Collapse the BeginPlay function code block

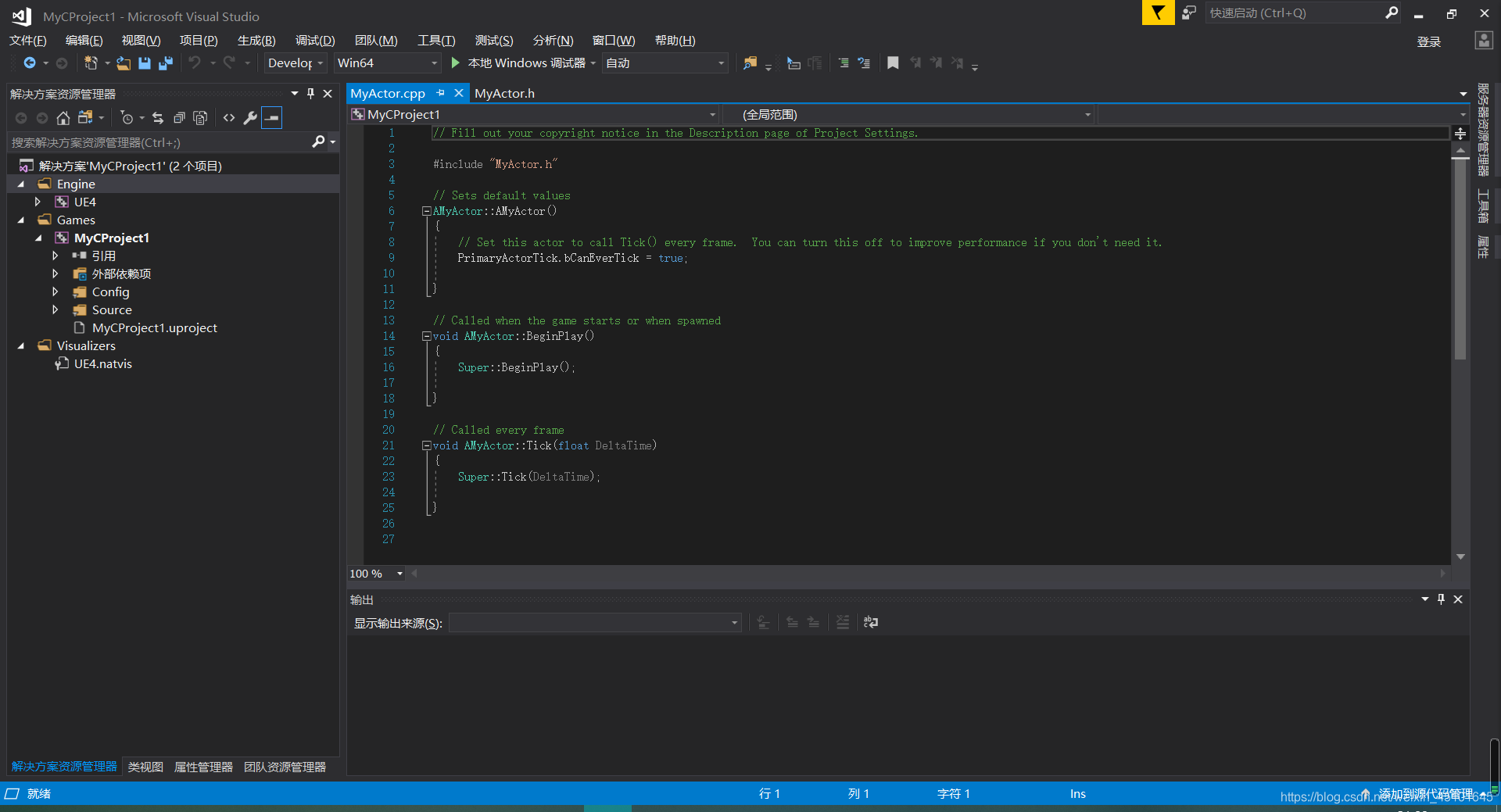point(427,336)
